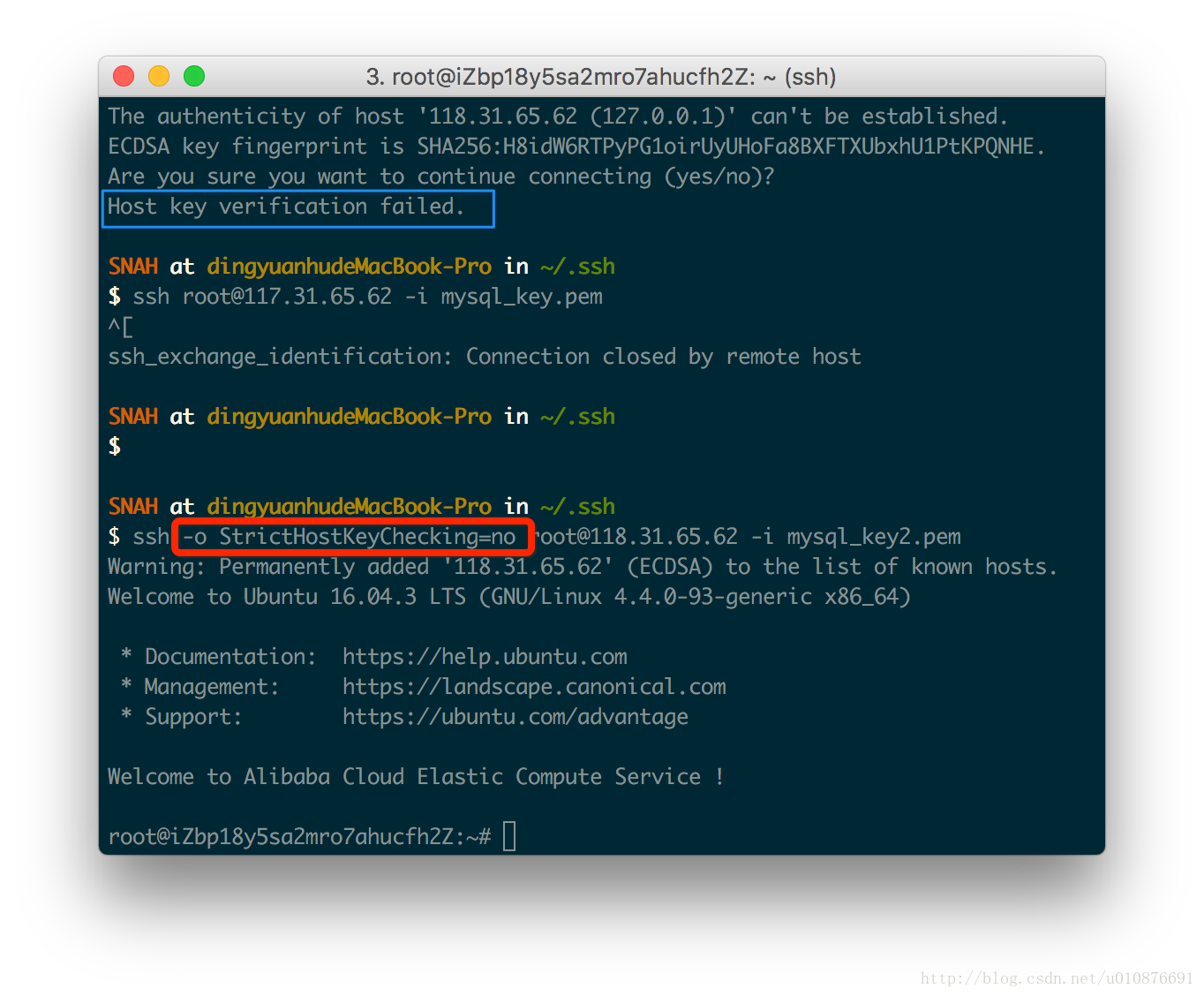Click the 'mysql_key2.pem' filename in the command
Screen dimensions: 1204x996
tap(874, 537)
